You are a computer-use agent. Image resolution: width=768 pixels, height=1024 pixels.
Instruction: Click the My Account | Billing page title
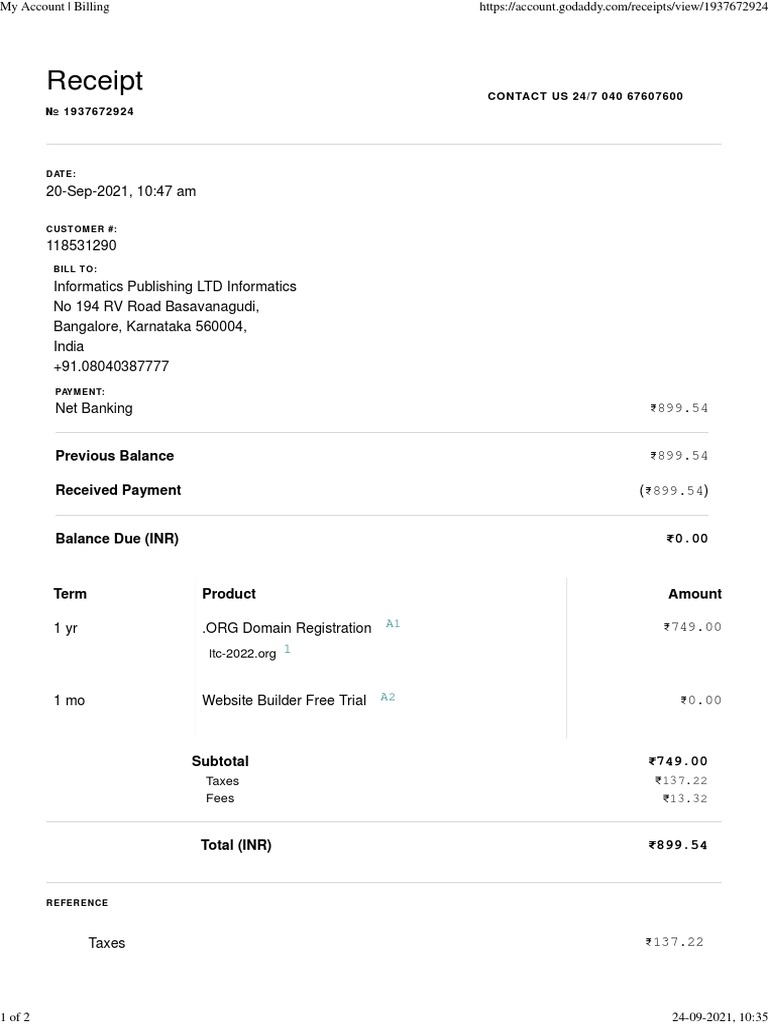pos(55,7)
